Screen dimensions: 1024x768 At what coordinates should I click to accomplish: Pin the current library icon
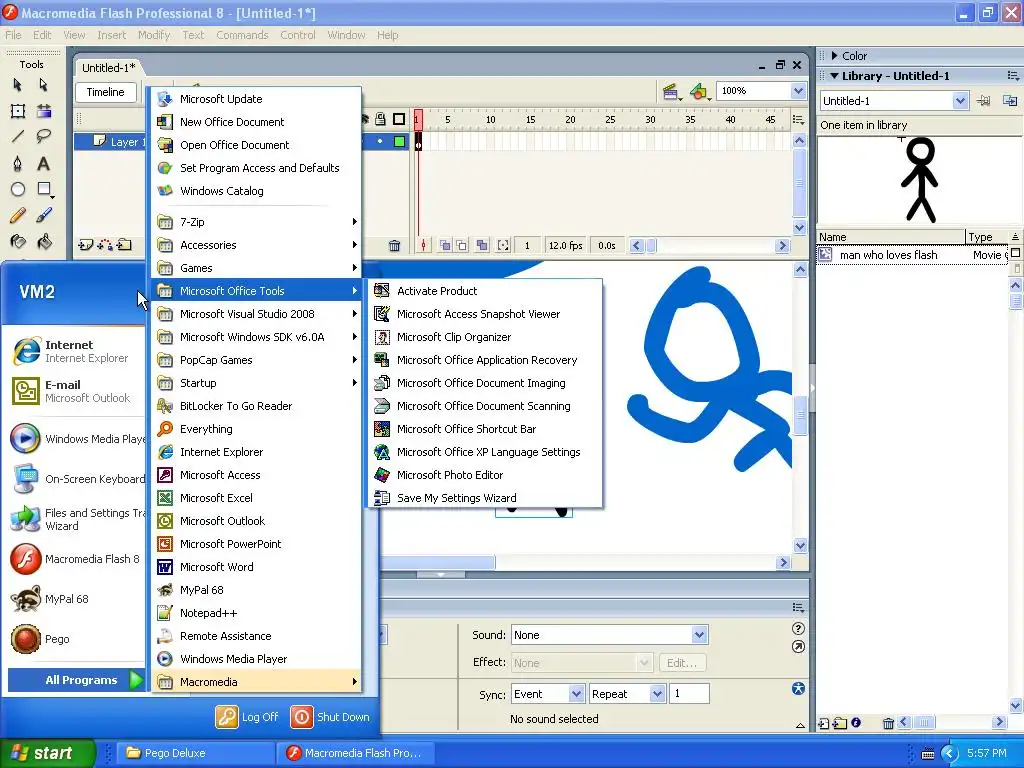point(984,101)
